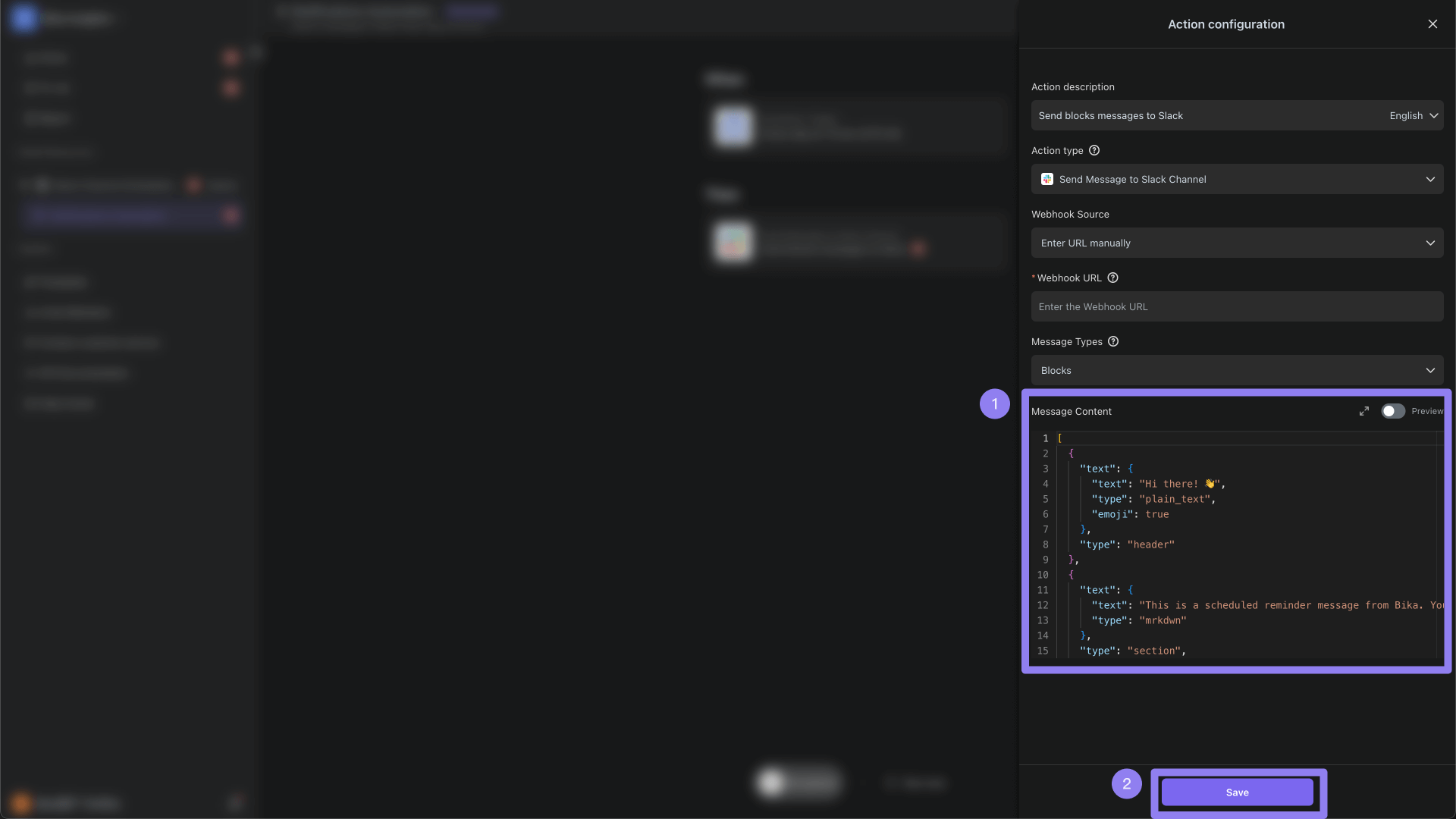Click the close X icon on Action configuration panel
Viewport: 1456px width, 819px height.
click(x=1433, y=24)
